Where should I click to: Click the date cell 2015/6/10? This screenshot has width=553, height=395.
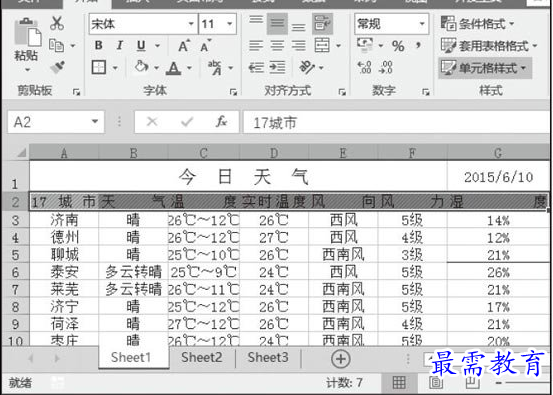tap(498, 177)
